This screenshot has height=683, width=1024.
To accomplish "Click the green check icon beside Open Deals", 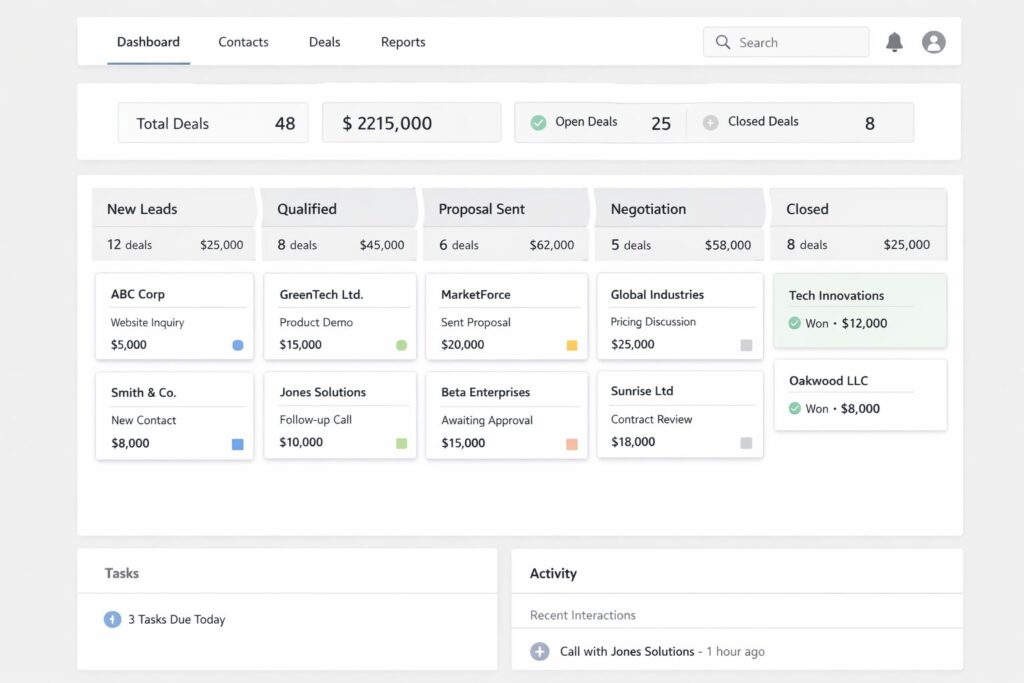I will tap(538, 122).
